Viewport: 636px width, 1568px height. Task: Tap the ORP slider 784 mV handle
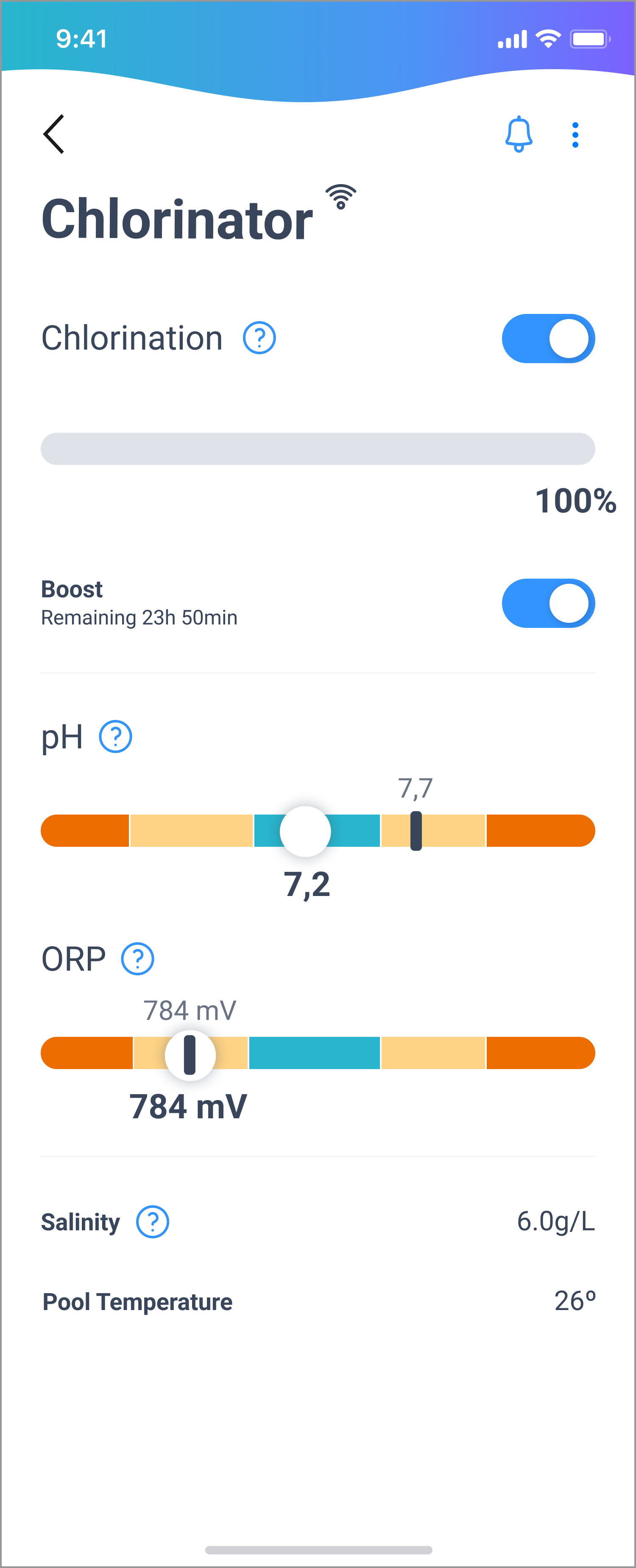[x=190, y=1054]
